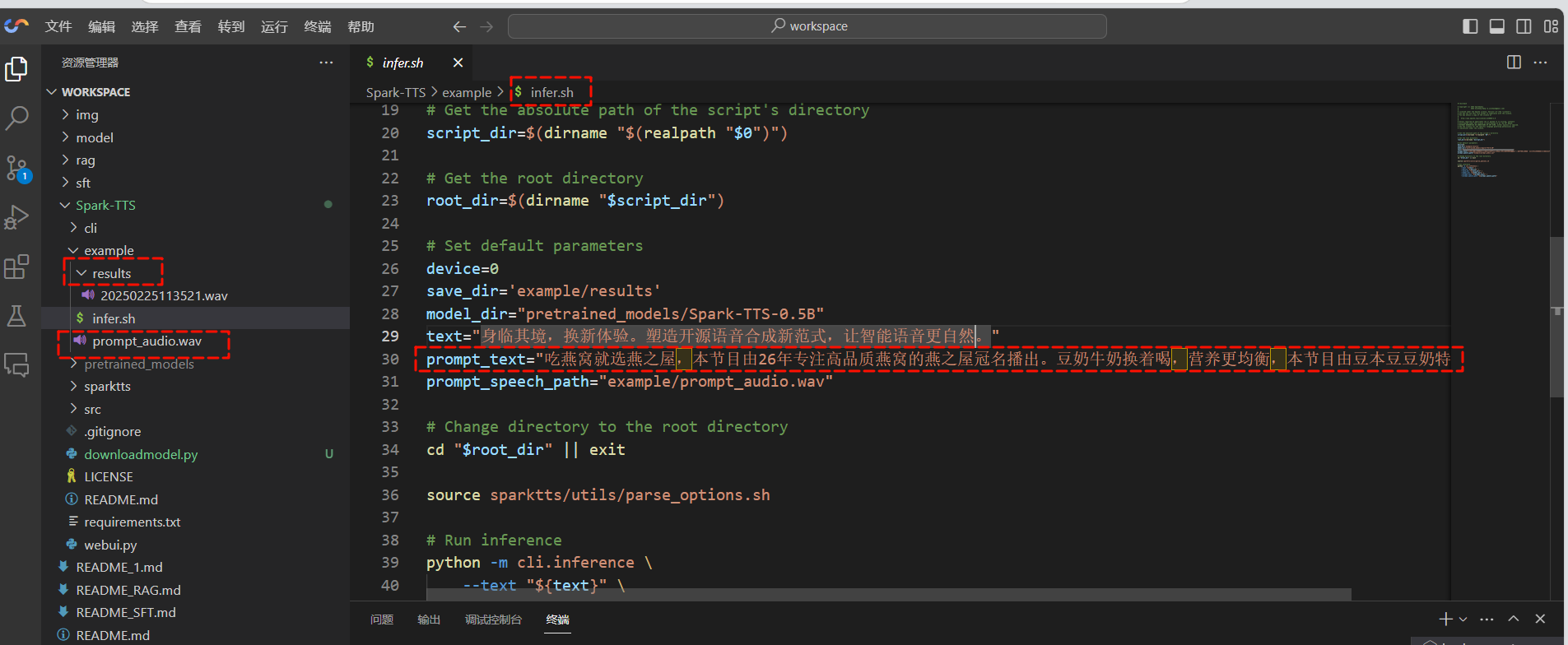Open customize layout icon

pyautogui.click(x=1551, y=26)
